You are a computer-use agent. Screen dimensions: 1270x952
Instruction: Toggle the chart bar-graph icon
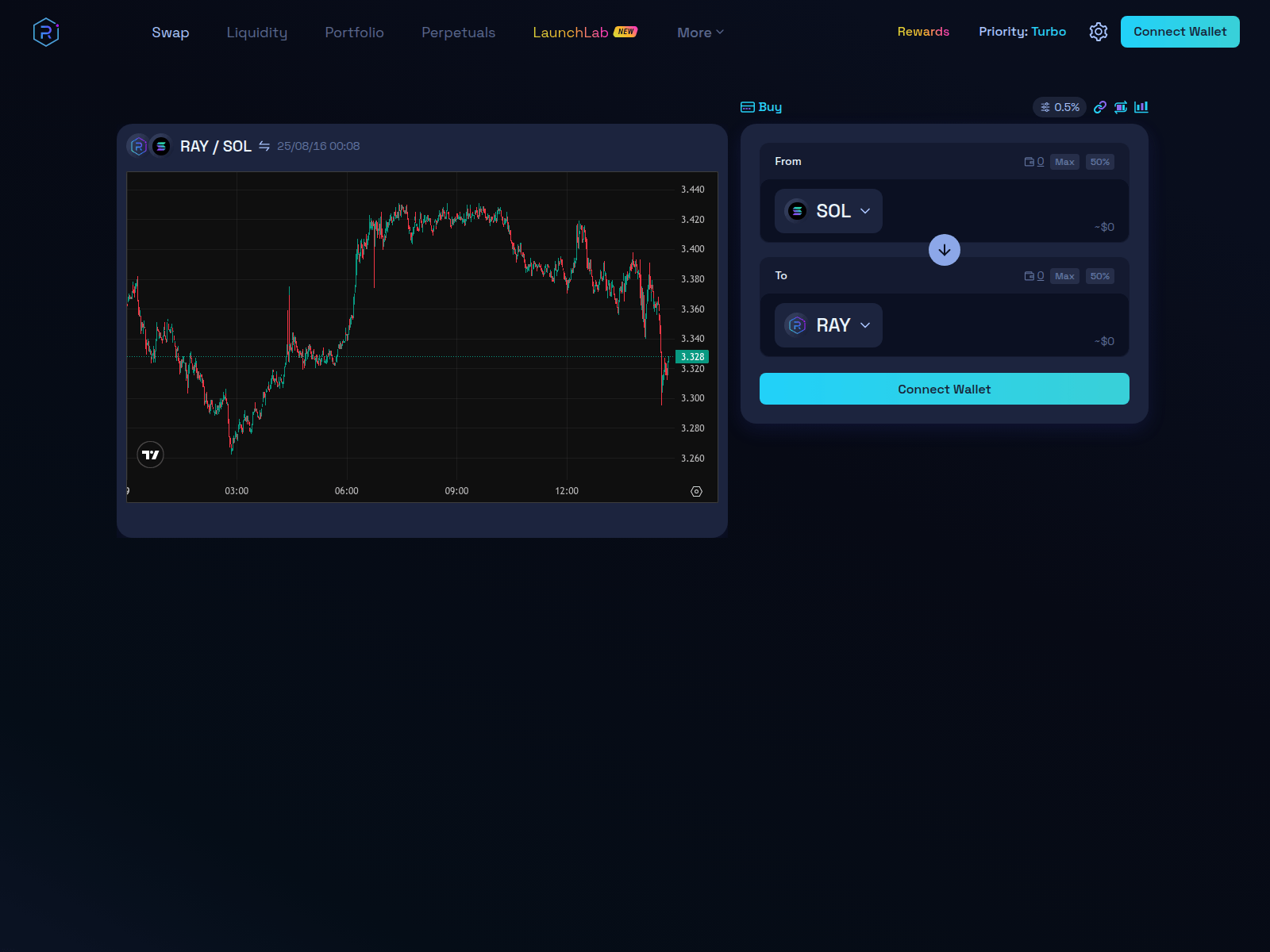pyautogui.click(x=1141, y=107)
